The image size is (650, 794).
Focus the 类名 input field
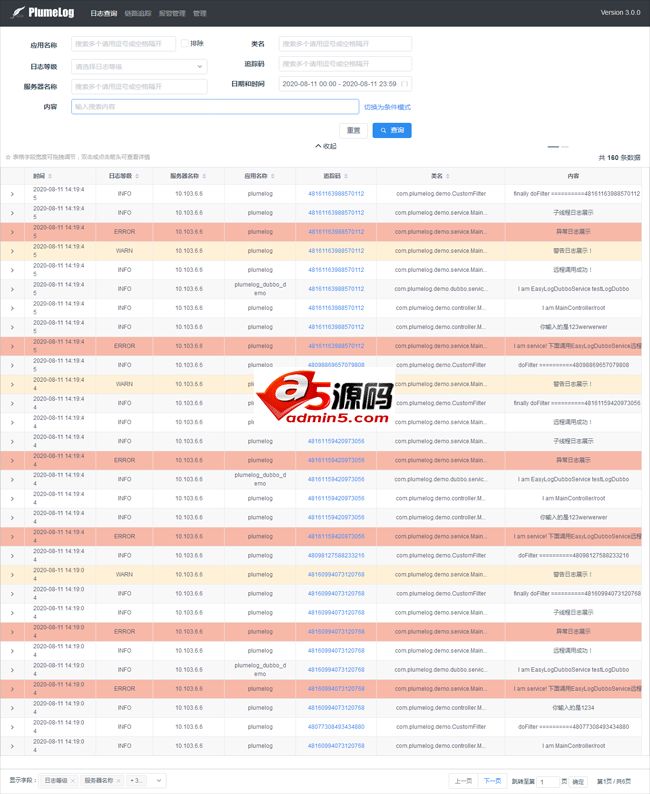click(x=345, y=44)
